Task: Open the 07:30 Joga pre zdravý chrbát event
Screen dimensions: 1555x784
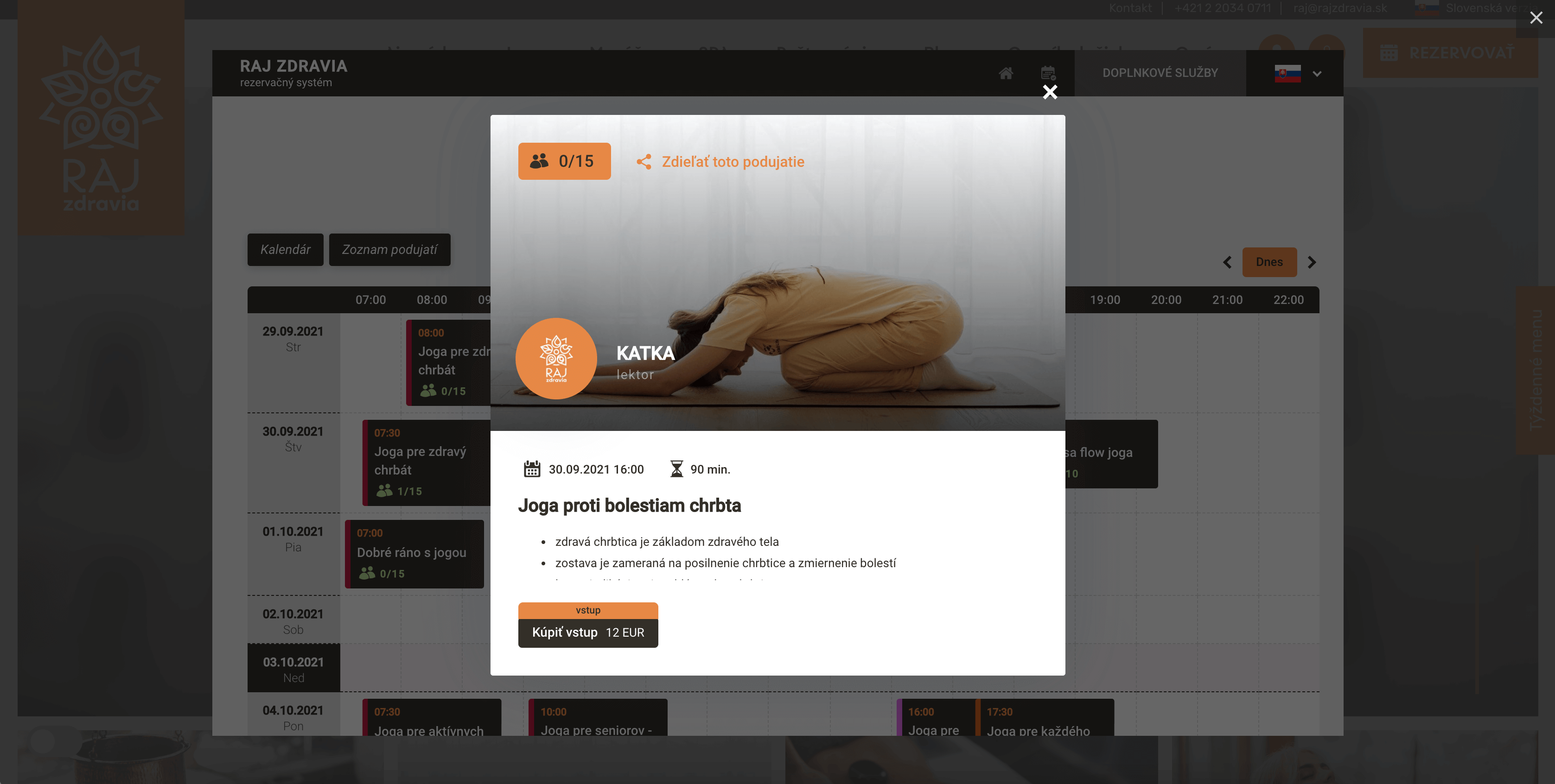Action: click(426, 462)
